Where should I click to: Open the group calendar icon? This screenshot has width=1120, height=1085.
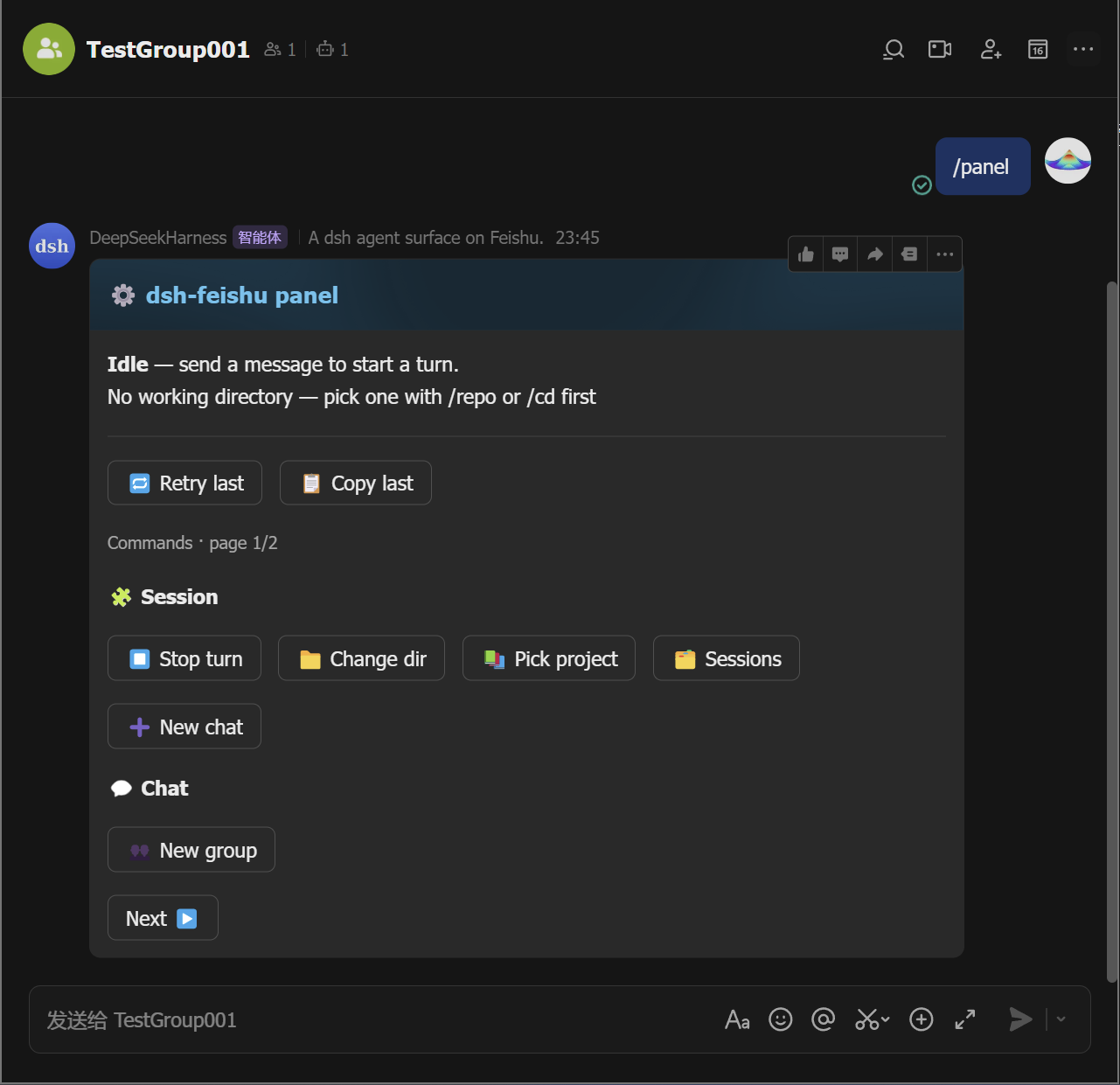tap(1038, 50)
